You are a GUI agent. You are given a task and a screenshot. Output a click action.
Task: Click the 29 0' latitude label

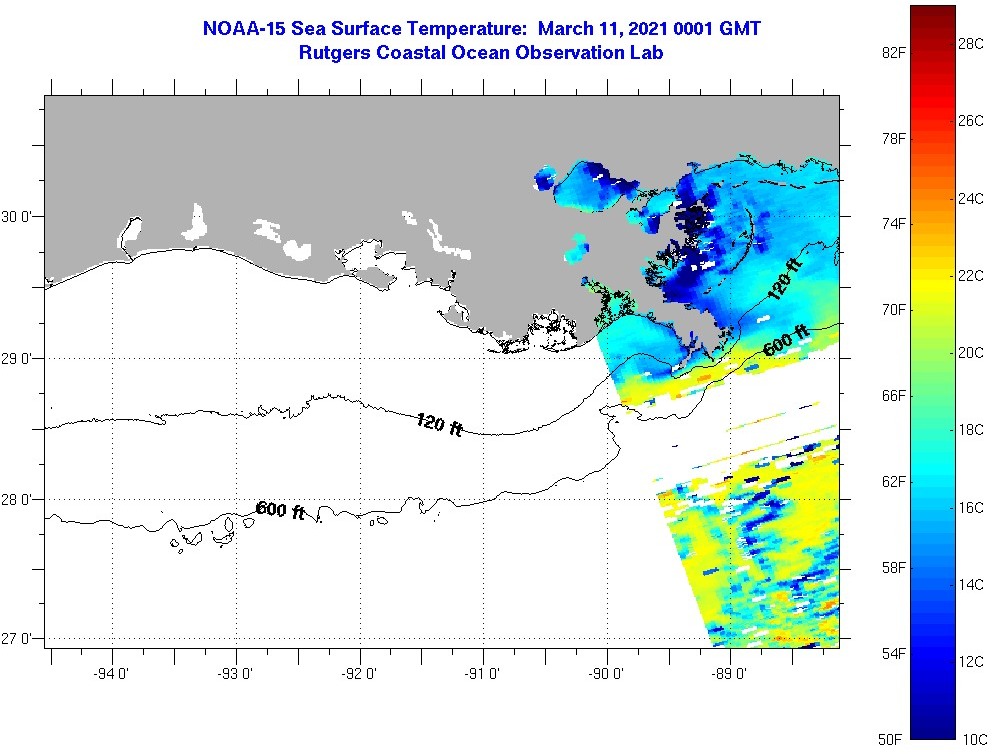click(x=14, y=359)
